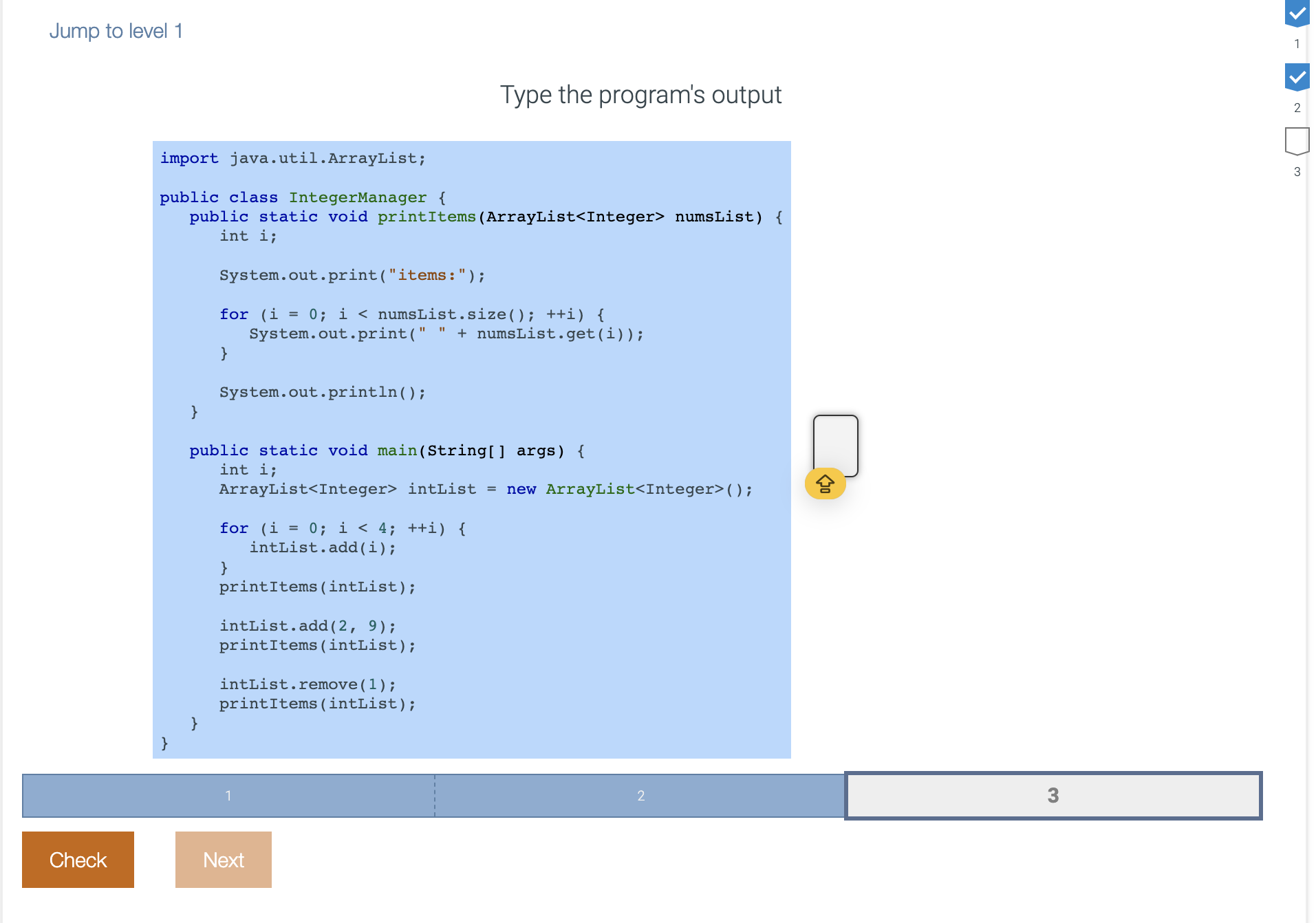Click the number 3 label under the empty badge
1316x923 pixels.
(x=1296, y=172)
